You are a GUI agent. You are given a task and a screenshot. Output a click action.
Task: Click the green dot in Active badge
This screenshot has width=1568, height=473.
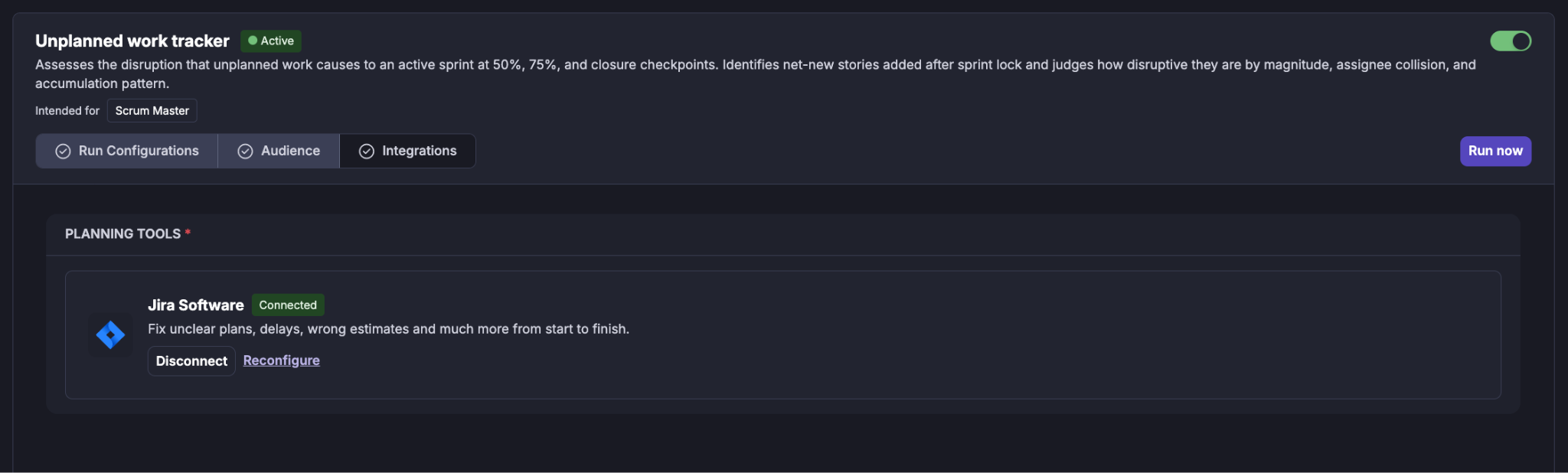(253, 41)
